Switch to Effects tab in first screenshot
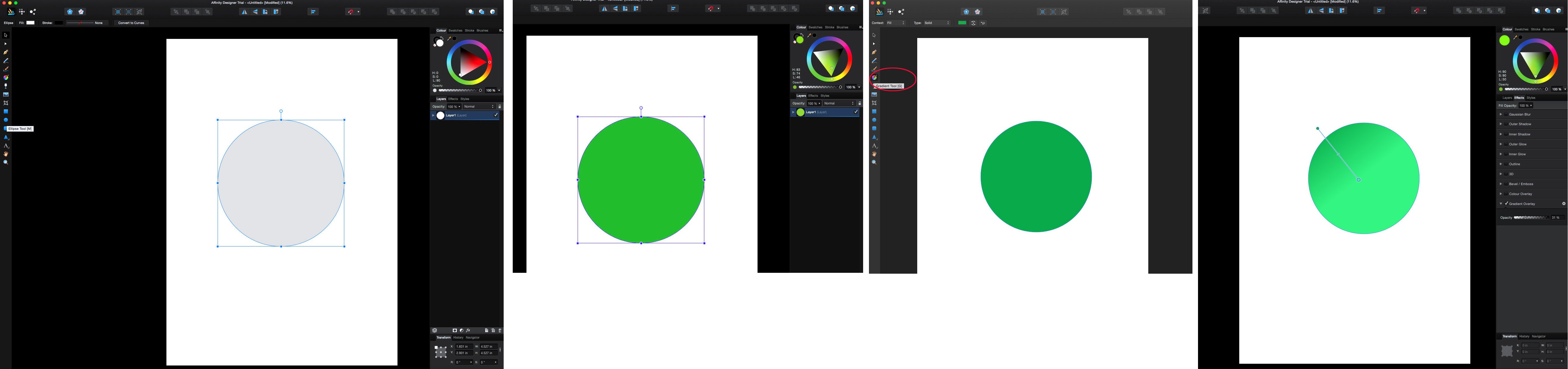The height and width of the screenshot is (369, 1568). click(453, 99)
